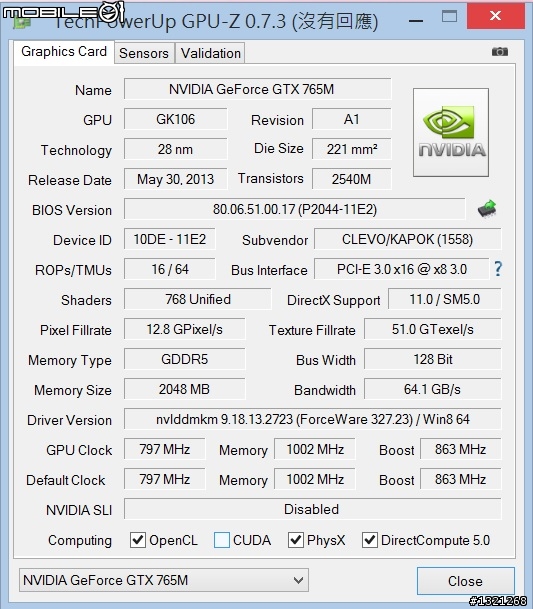The image size is (533, 609).
Task: Click the GPU Clock row Memory value 1002 MHz
Action: pyautogui.click(x=315, y=449)
